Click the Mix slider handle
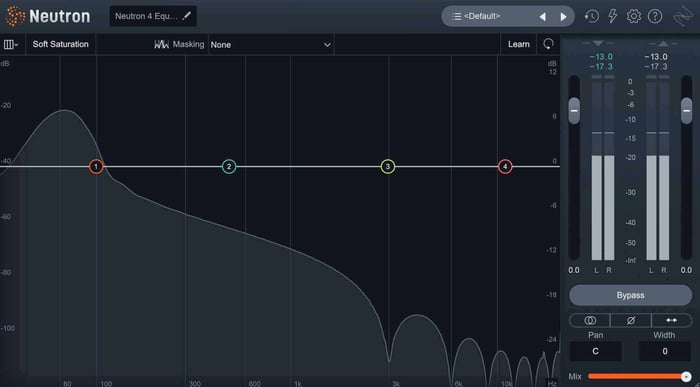Viewport: 700px width, 387px height. click(x=686, y=376)
